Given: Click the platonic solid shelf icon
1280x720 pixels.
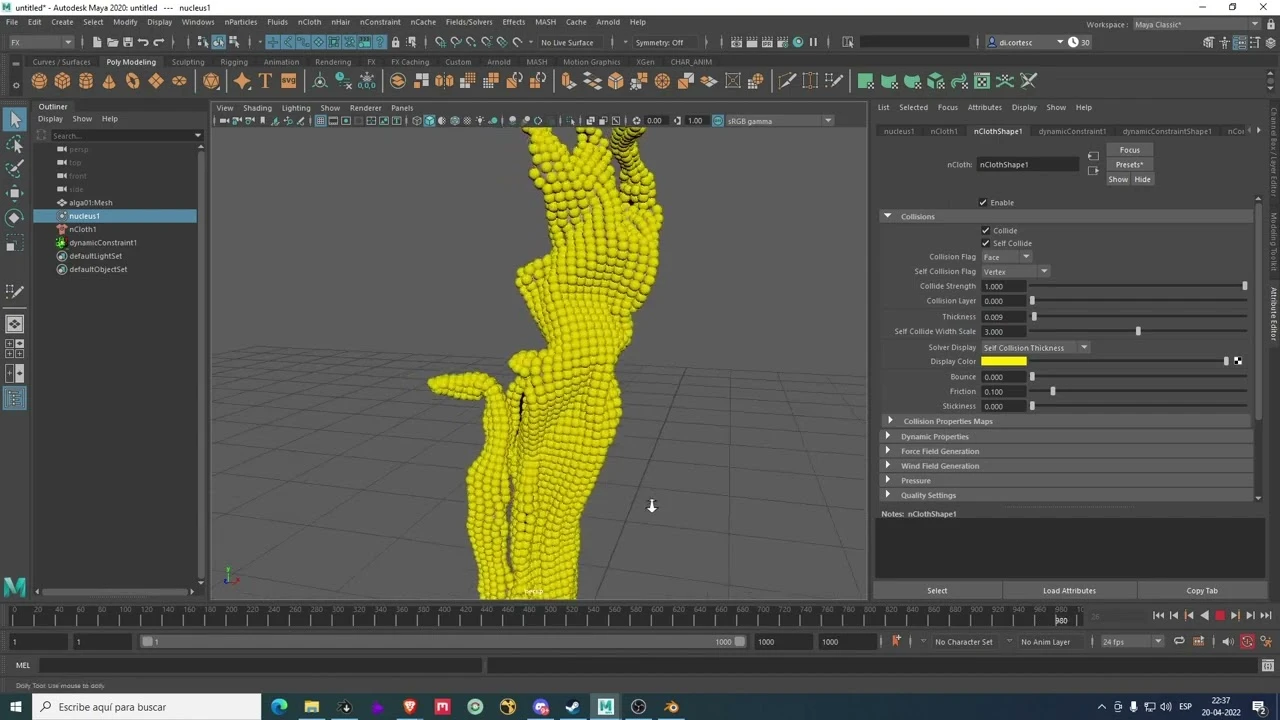Looking at the screenshot, I should pos(211,81).
